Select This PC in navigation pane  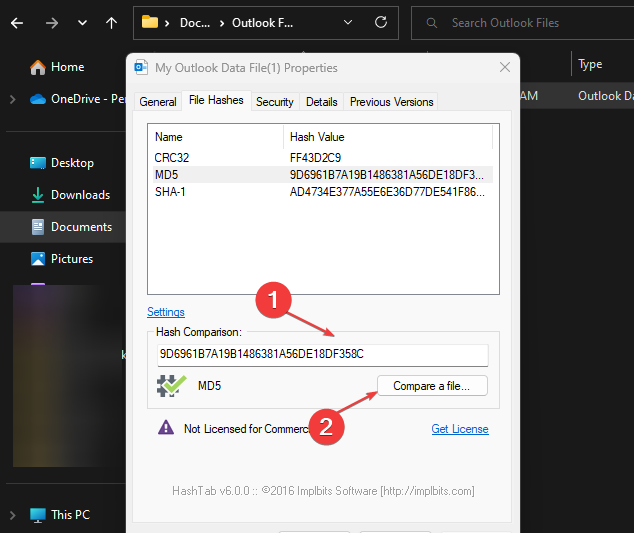(x=60, y=515)
